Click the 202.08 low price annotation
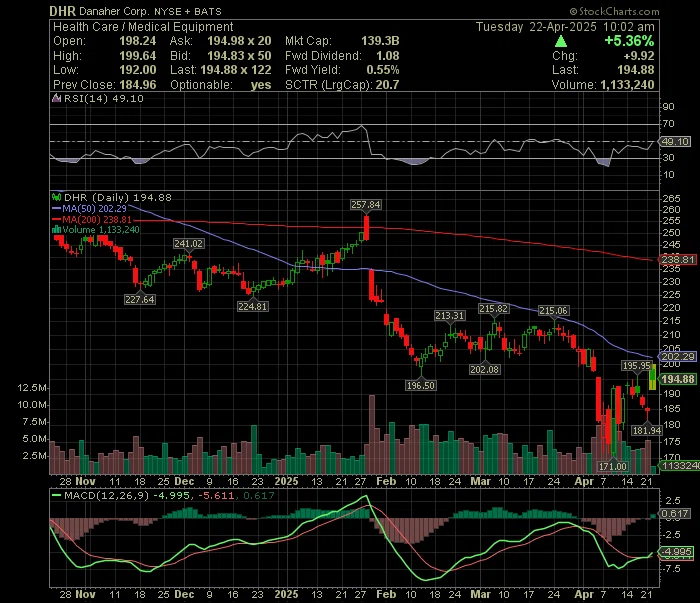The width and height of the screenshot is (700, 603). point(484,370)
